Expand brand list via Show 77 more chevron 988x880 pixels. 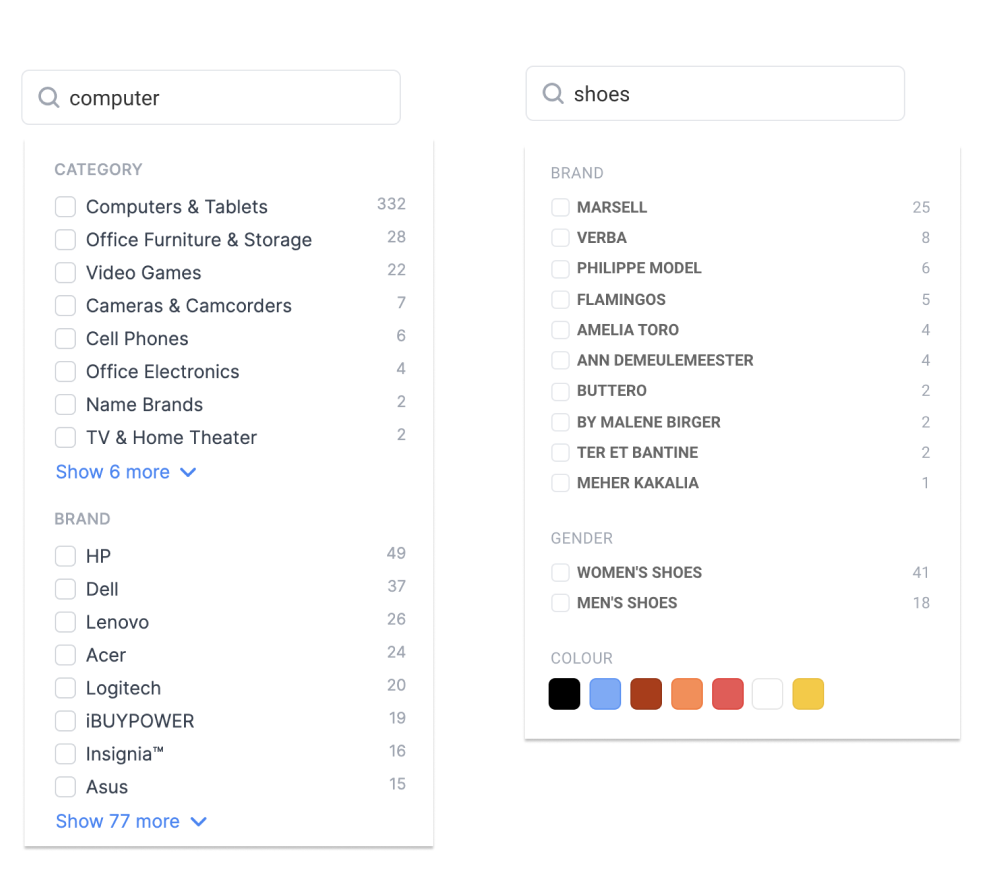[198, 821]
